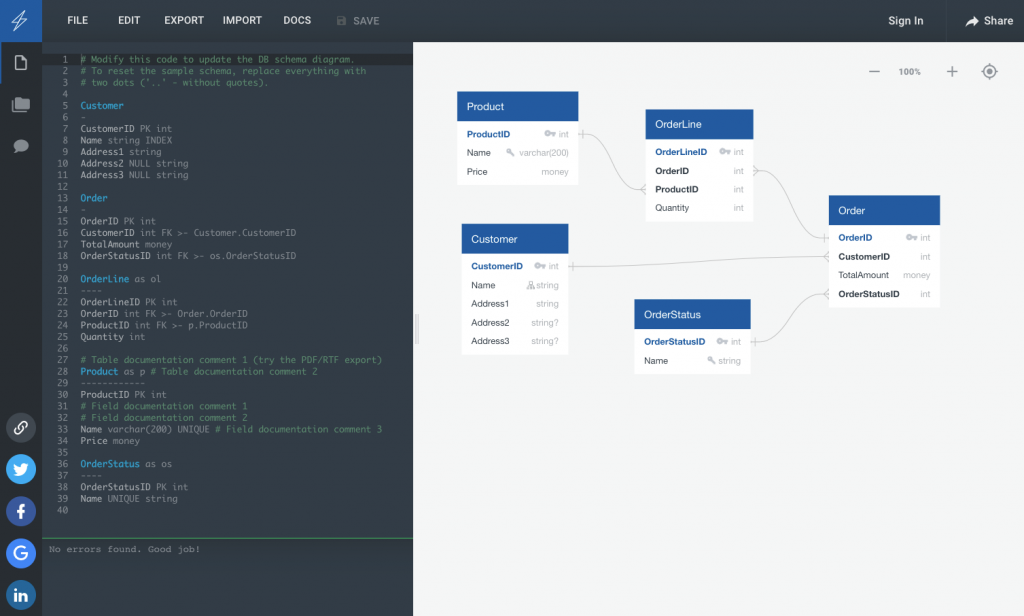Click the Google icon in the sidebar
The height and width of the screenshot is (616, 1024).
(20, 553)
